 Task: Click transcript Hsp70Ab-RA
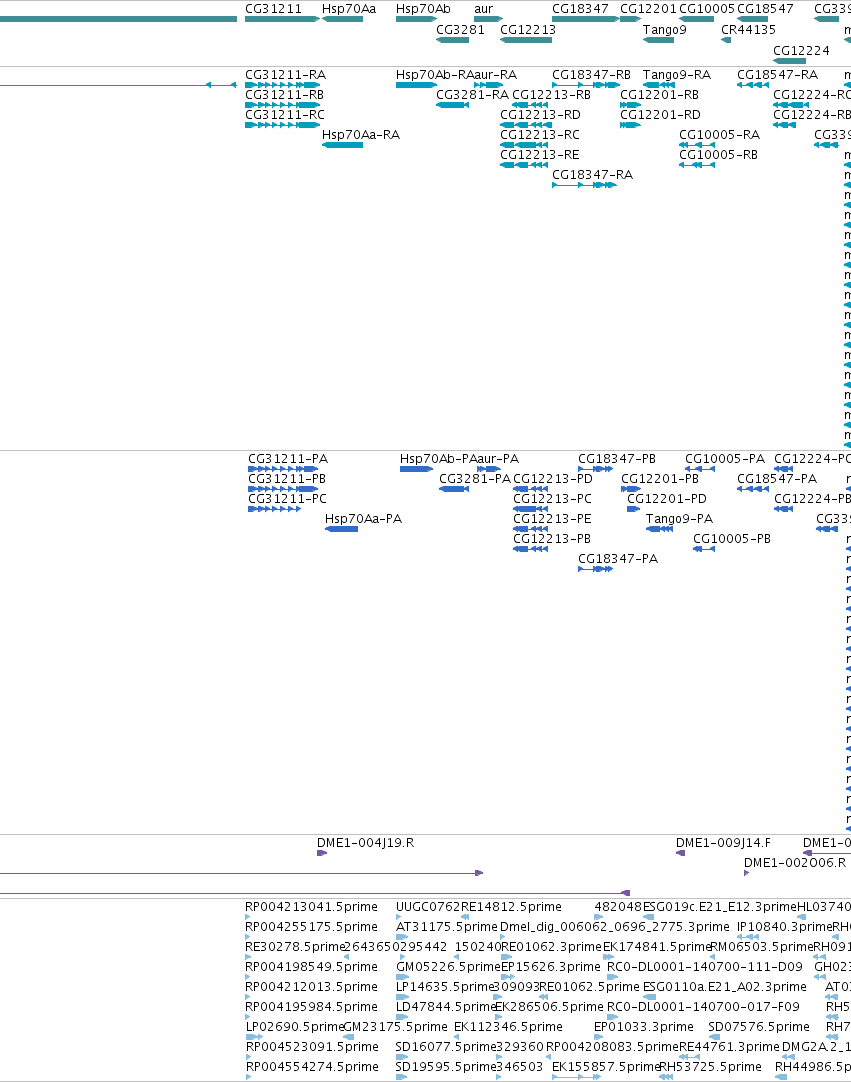(x=435, y=75)
